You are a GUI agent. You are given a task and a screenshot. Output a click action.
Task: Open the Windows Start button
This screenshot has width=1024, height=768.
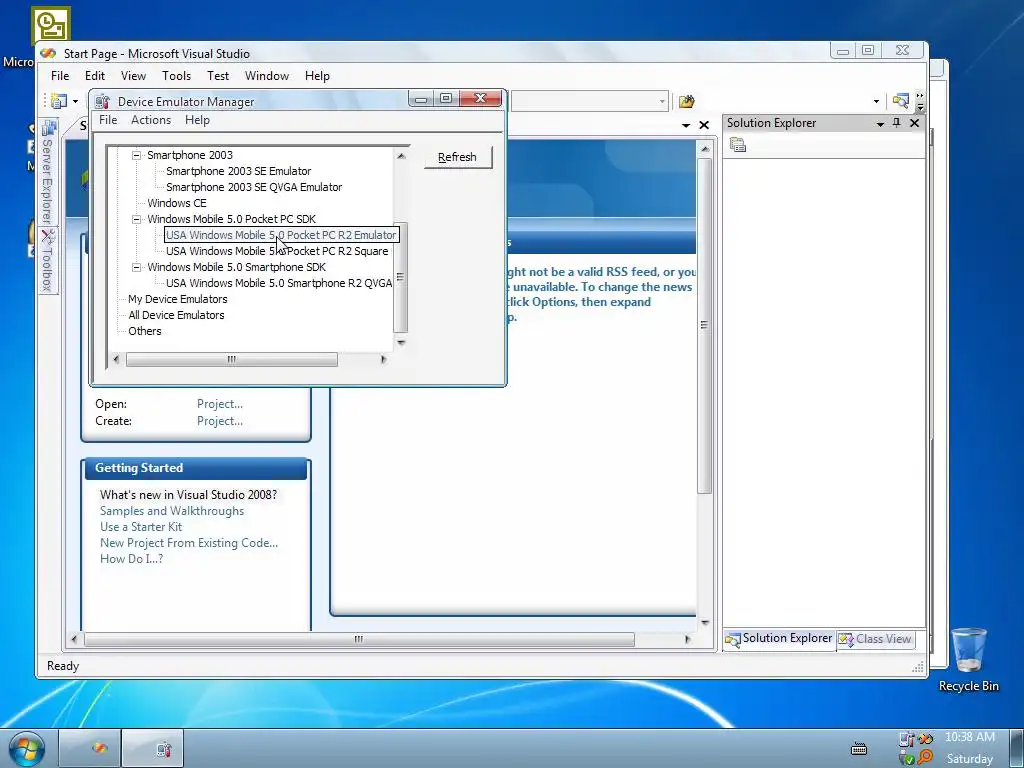click(26, 748)
